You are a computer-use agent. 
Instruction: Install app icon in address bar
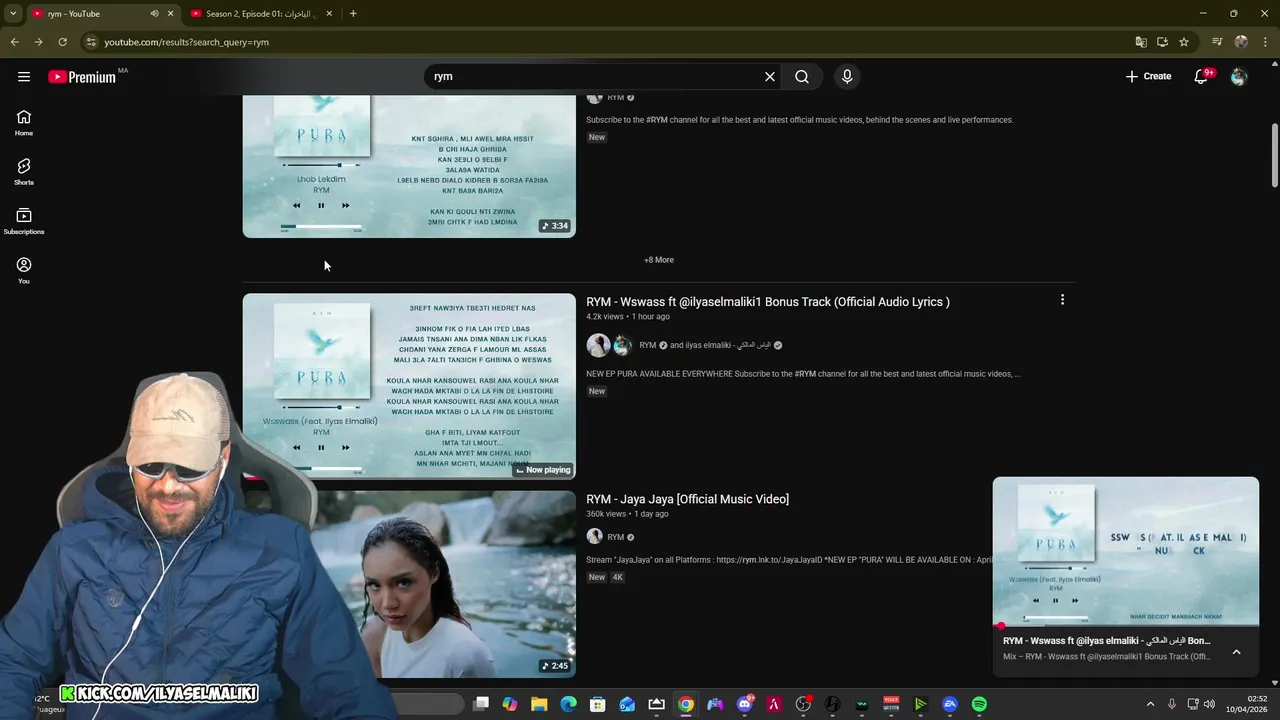[1162, 42]
